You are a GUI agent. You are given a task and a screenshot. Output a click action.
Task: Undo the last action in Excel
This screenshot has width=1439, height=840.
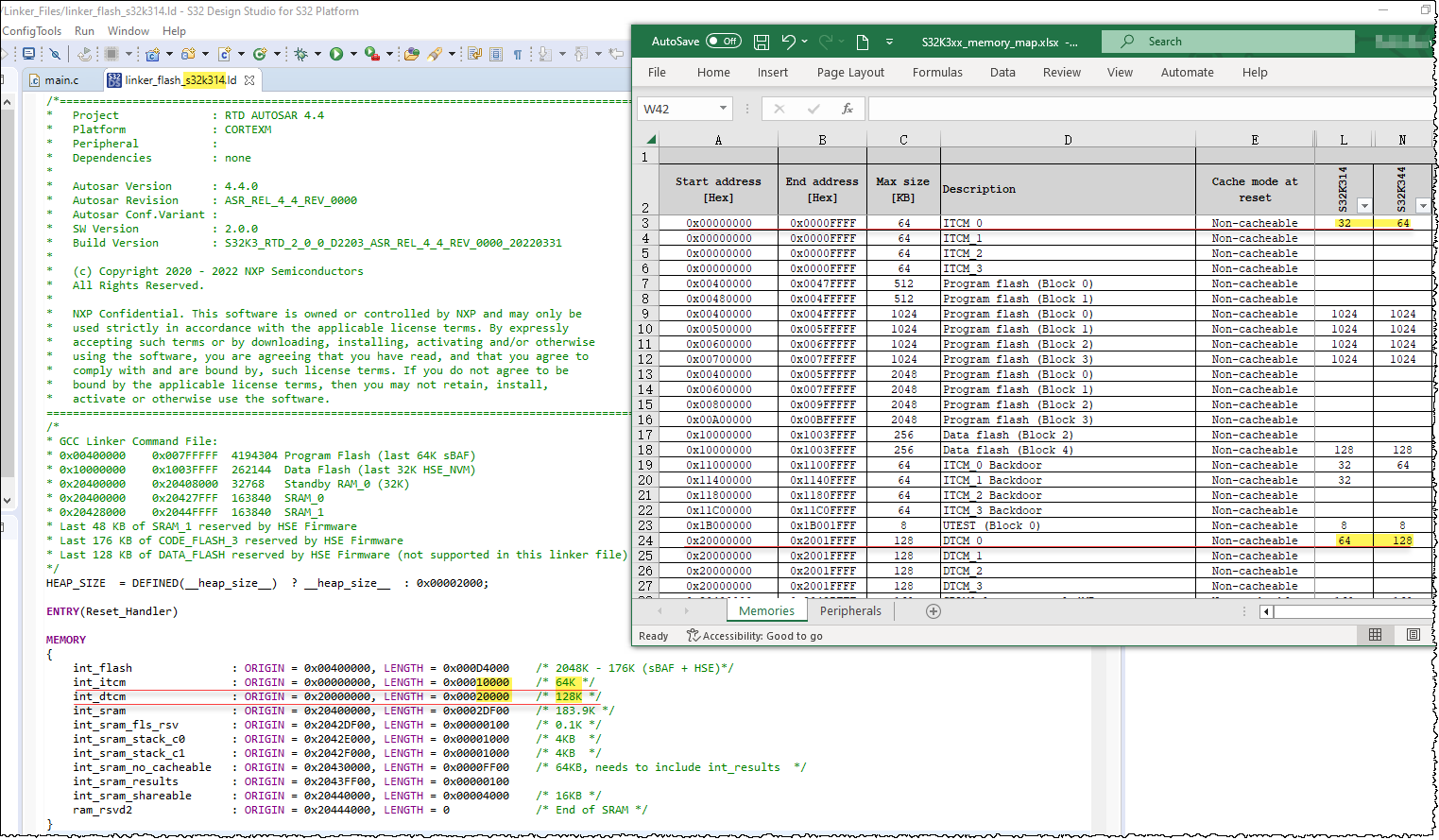[x=788, y=42]
